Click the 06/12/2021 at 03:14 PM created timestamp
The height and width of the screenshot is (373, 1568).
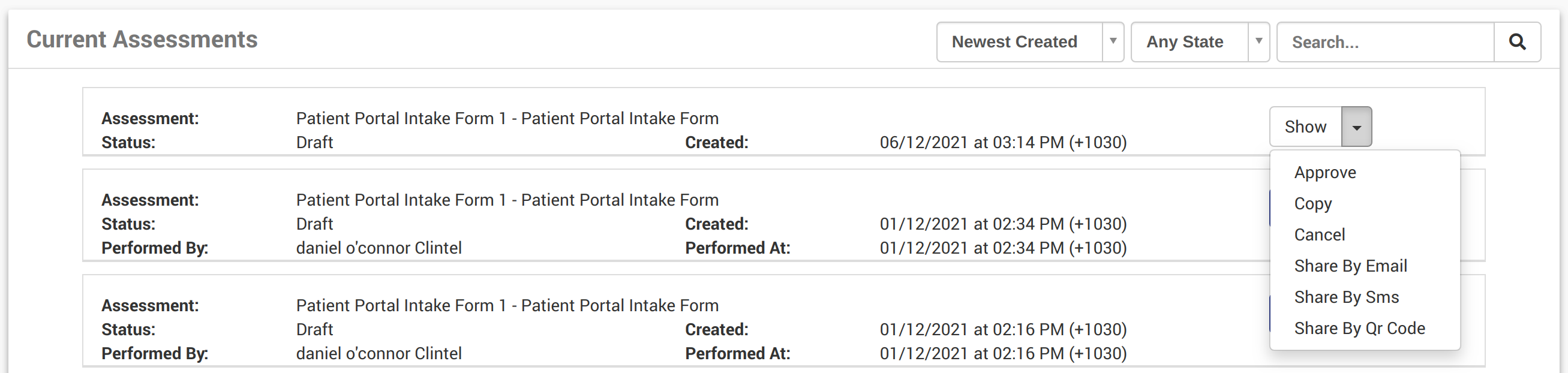click(x=1002, y=142)
